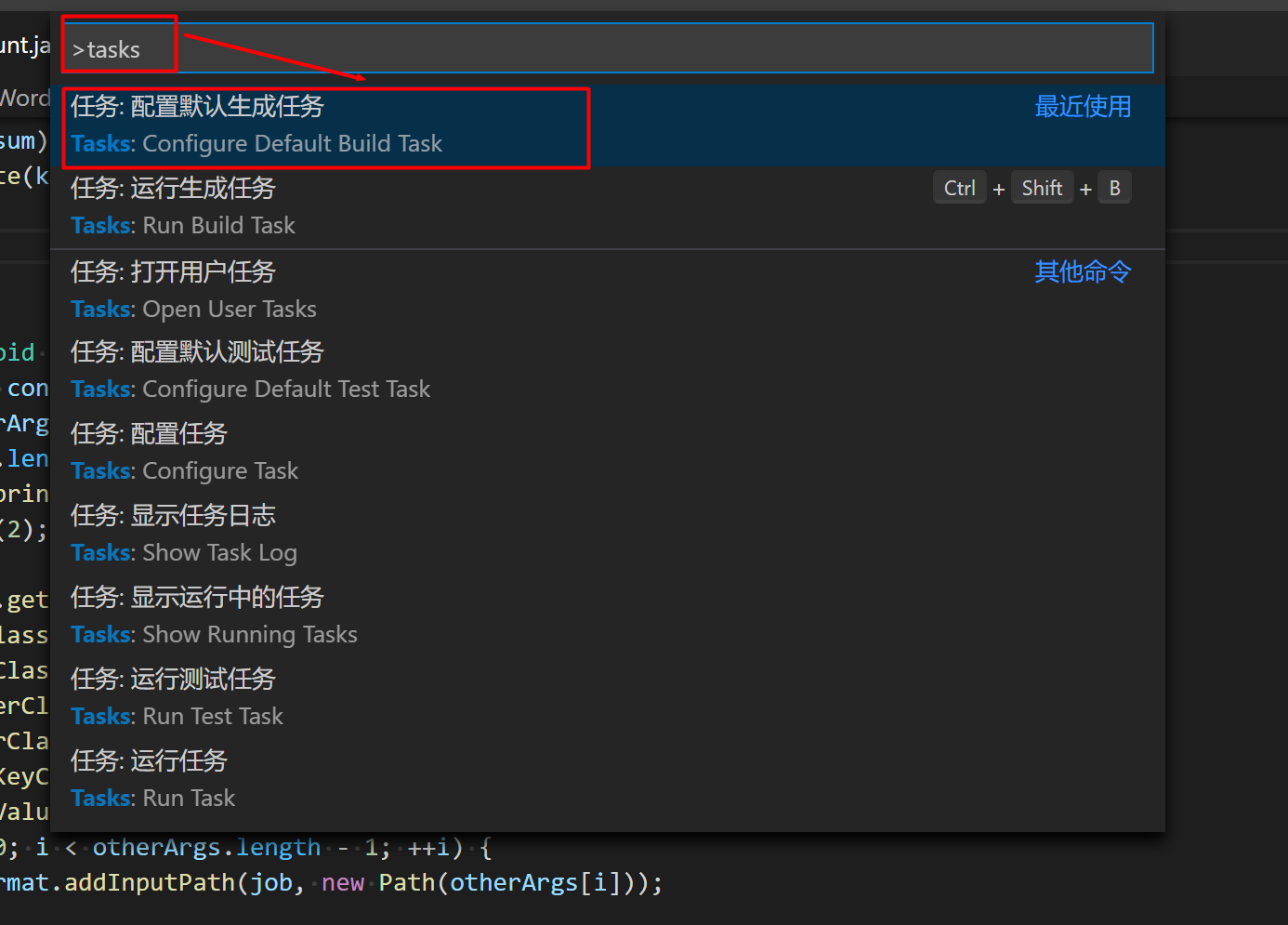
Task: Click the "最近使用" (recently used) label
Action: coord(1083,106)
